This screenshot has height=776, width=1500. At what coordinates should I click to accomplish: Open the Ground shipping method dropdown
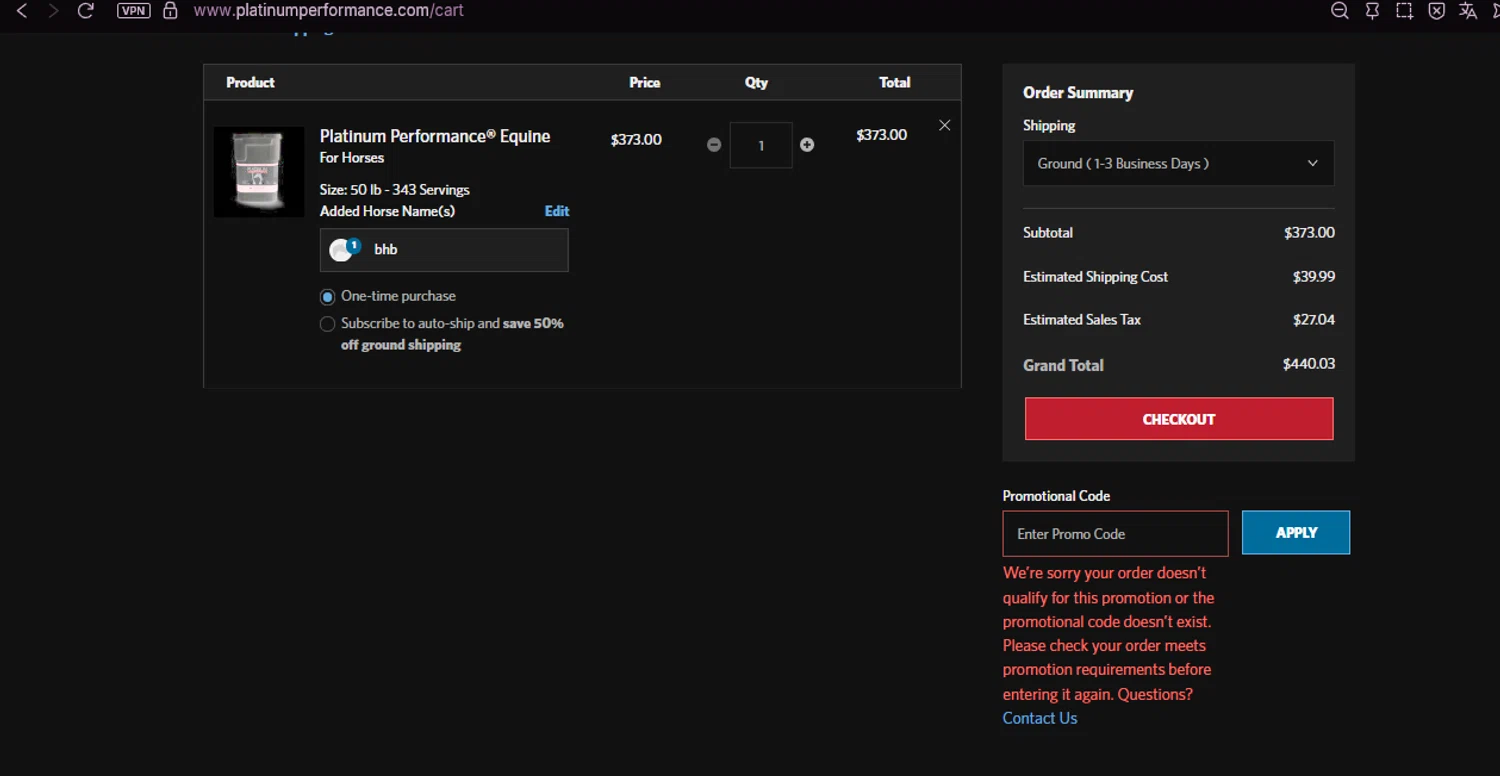coord(1178,163)
